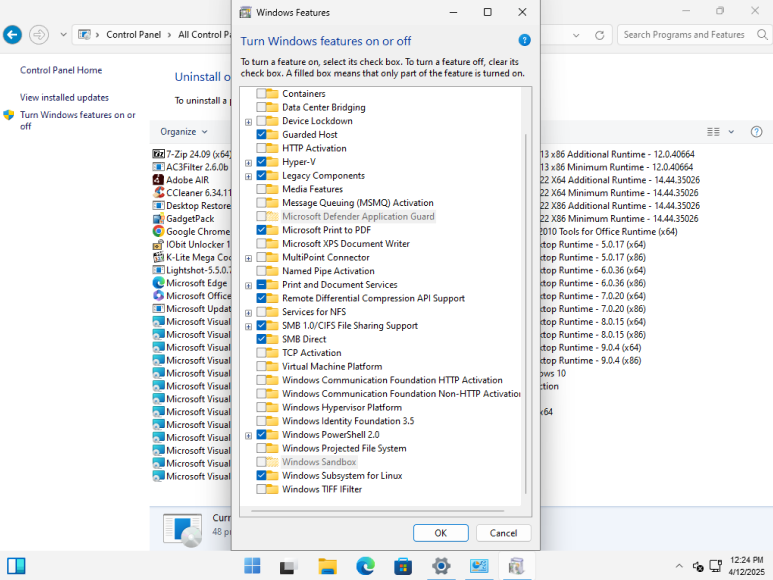Go back with the blue back arrow
This screenshot has width=773, height=580.
(12, 34)
